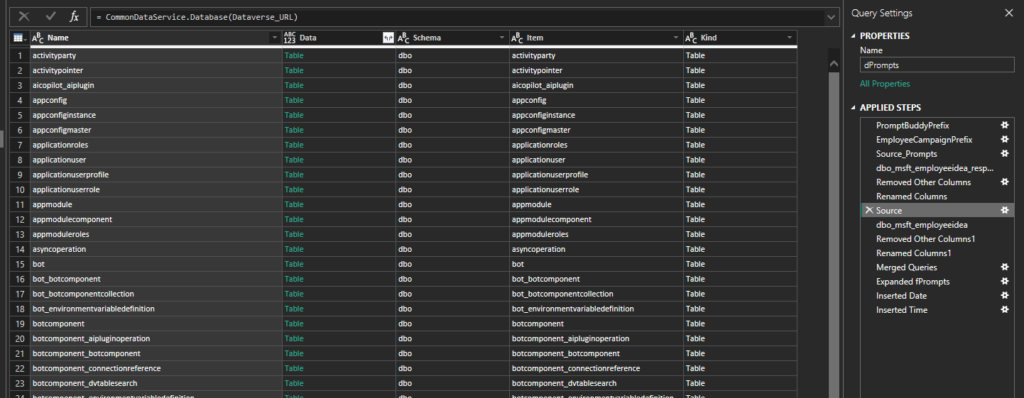
Task: Click the Kind column data type icon
Action: coord(691,38)
